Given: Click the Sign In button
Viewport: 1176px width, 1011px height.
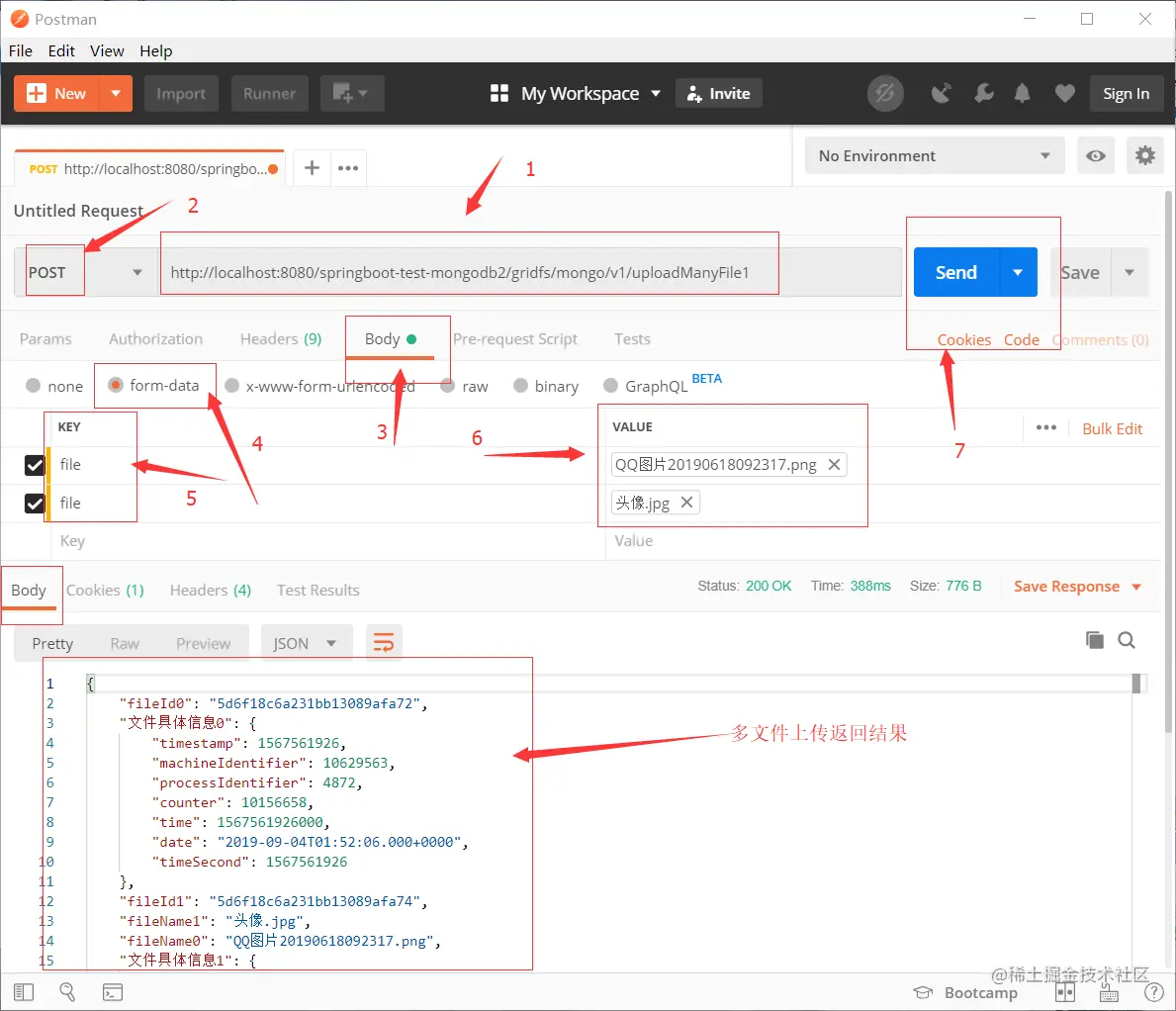Looking at the screenshot, I should tap(1126, 93).
